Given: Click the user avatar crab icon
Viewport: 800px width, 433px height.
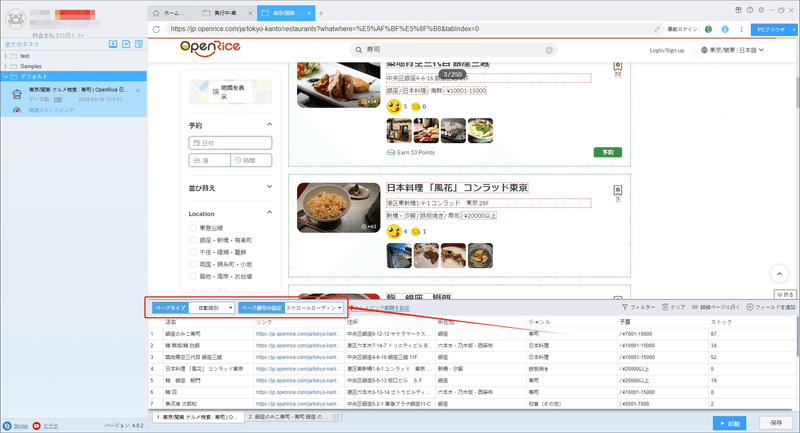Looking at the screenshot, I should [15, 19].
